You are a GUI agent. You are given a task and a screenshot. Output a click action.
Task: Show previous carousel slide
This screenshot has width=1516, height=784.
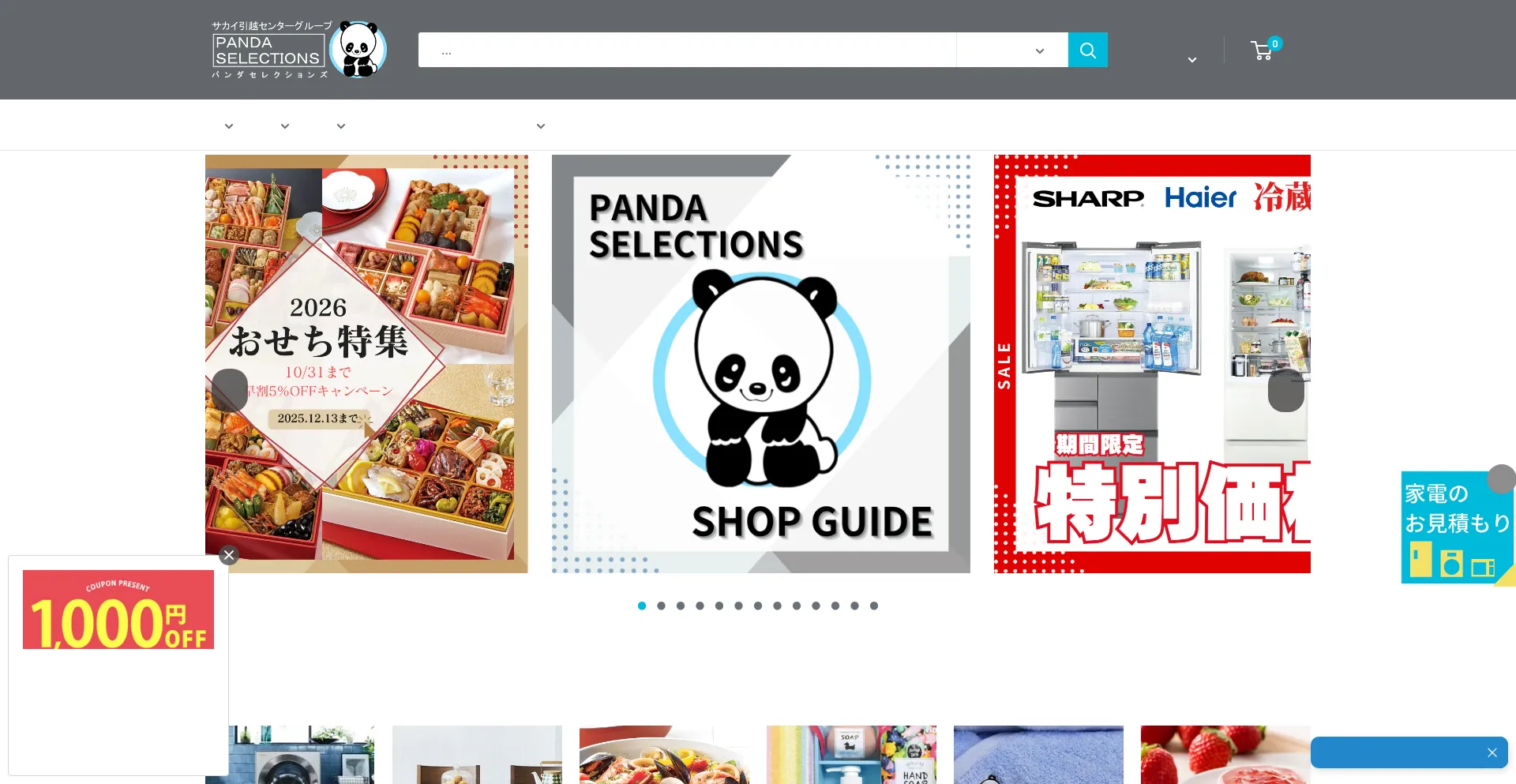230,390
